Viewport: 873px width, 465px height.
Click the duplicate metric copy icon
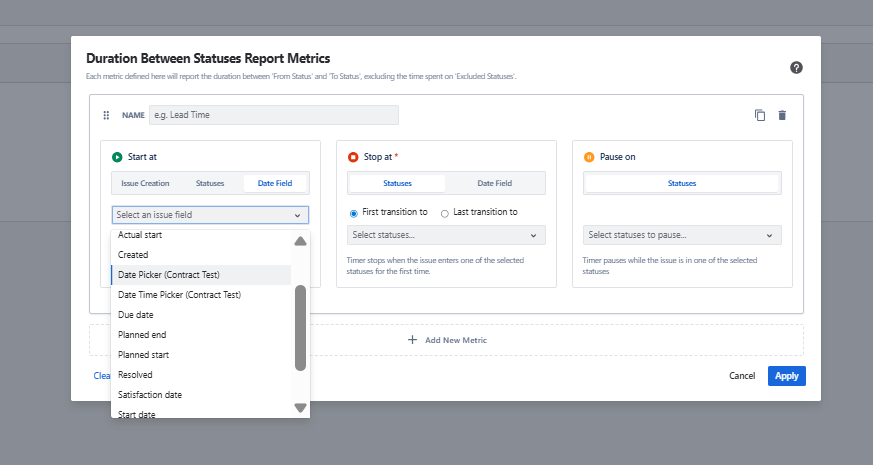(760, 115)
